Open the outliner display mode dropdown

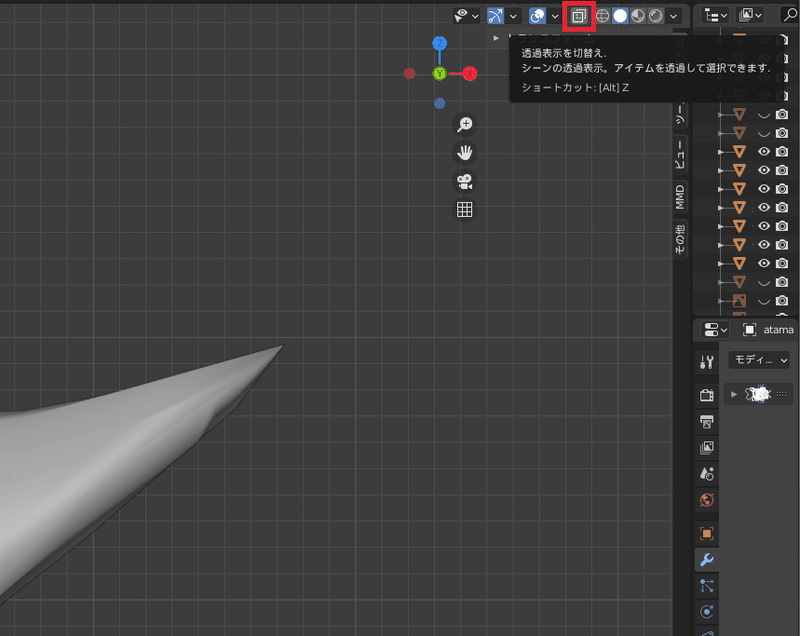coord(750,16)
